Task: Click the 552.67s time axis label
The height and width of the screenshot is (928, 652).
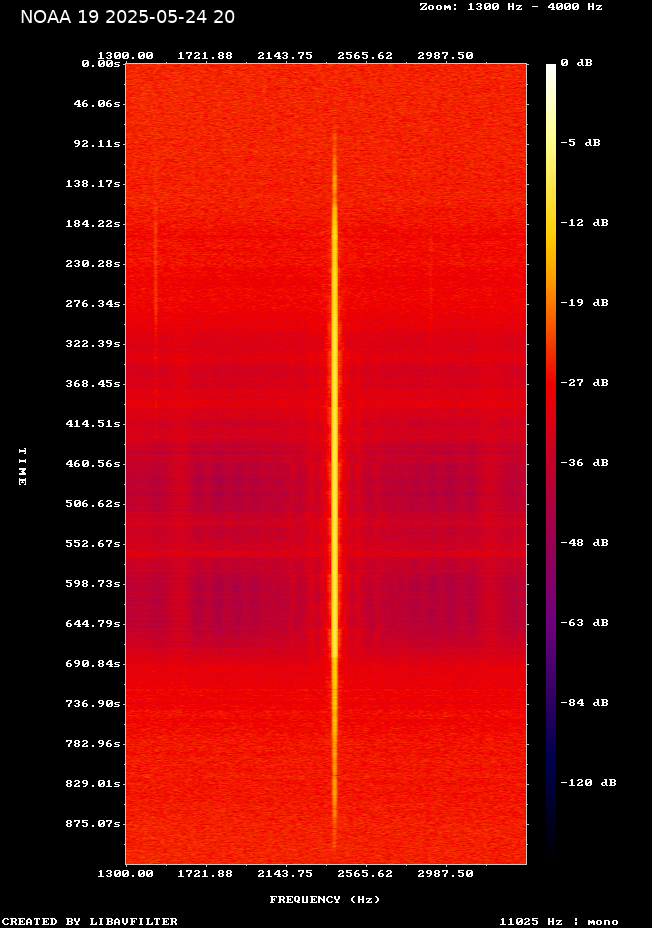Action: [x=93, y=543]
